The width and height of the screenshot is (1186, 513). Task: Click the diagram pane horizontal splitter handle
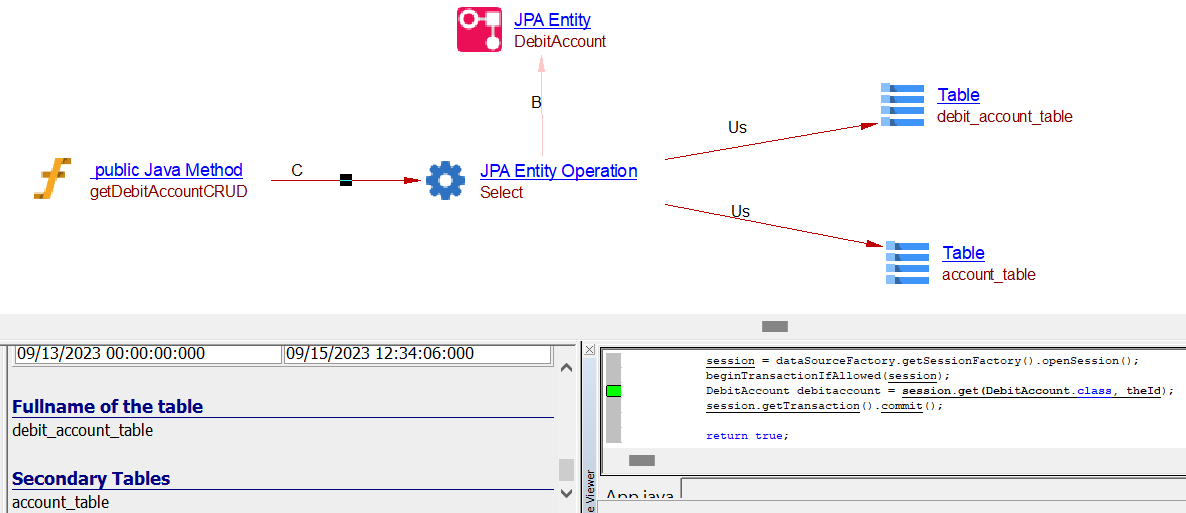pos(774,326)
